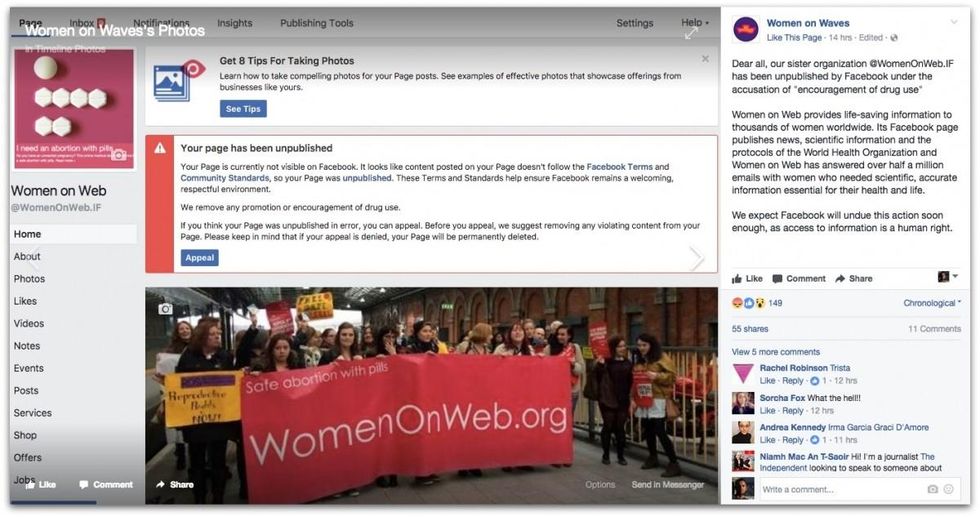This screenshot has height=517, width=980.
Task: Open the Publishing Tools tab
Action: [x=317, y=23]
